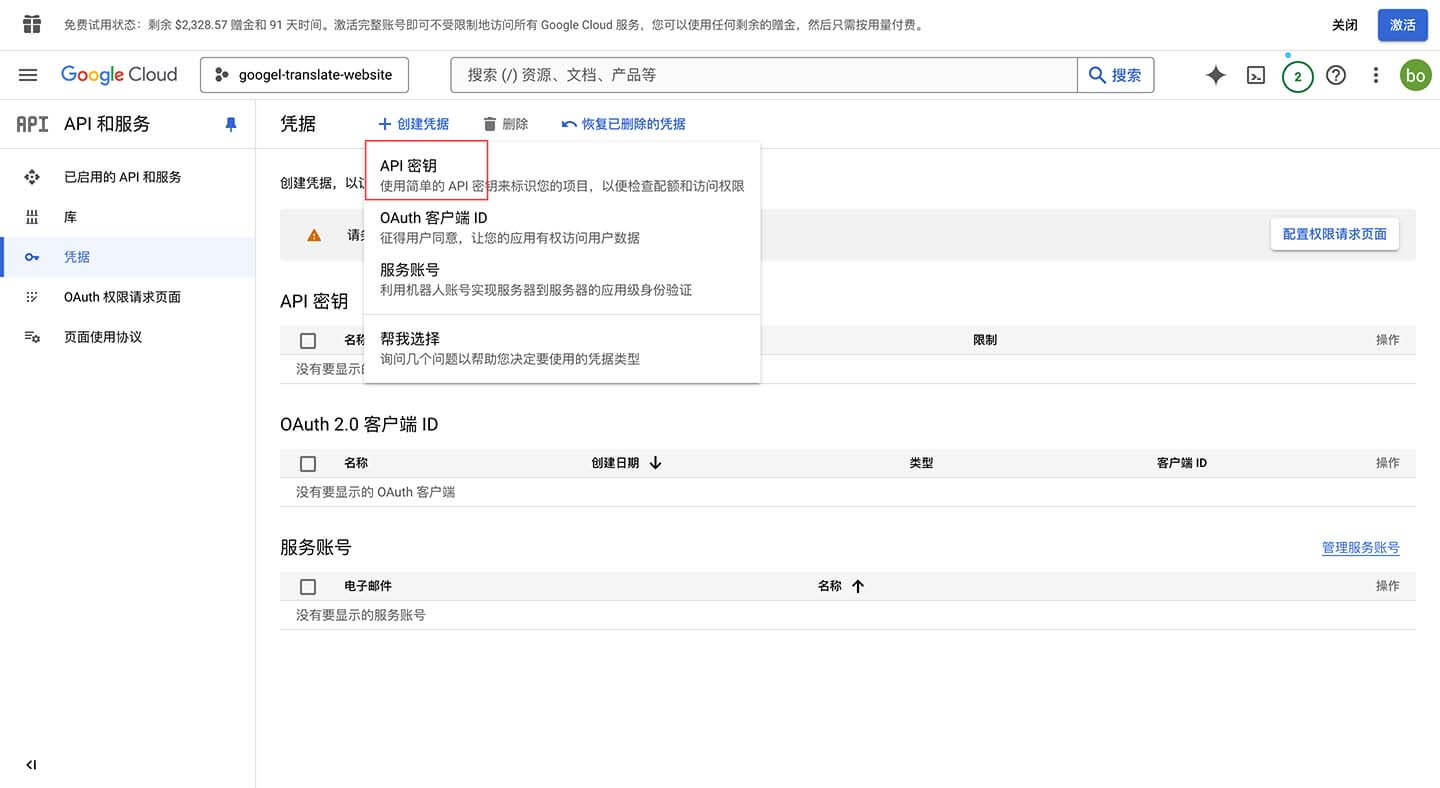Choose 帮我选择 from the create menu
This screenshot has width=1440, height=788.
[562, 348]
